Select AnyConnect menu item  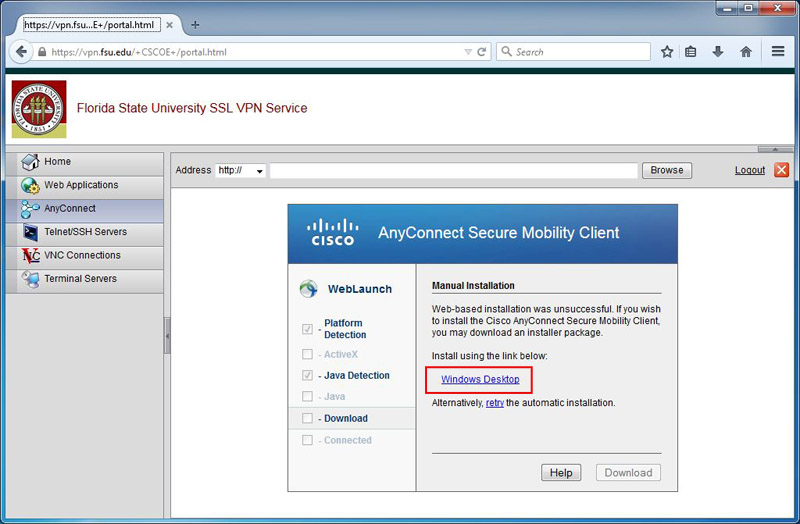[x=85, y=209]
